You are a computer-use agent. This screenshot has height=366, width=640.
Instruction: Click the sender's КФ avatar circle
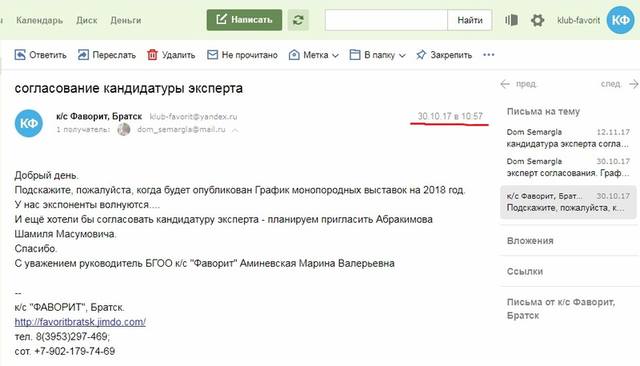point(29,123)
